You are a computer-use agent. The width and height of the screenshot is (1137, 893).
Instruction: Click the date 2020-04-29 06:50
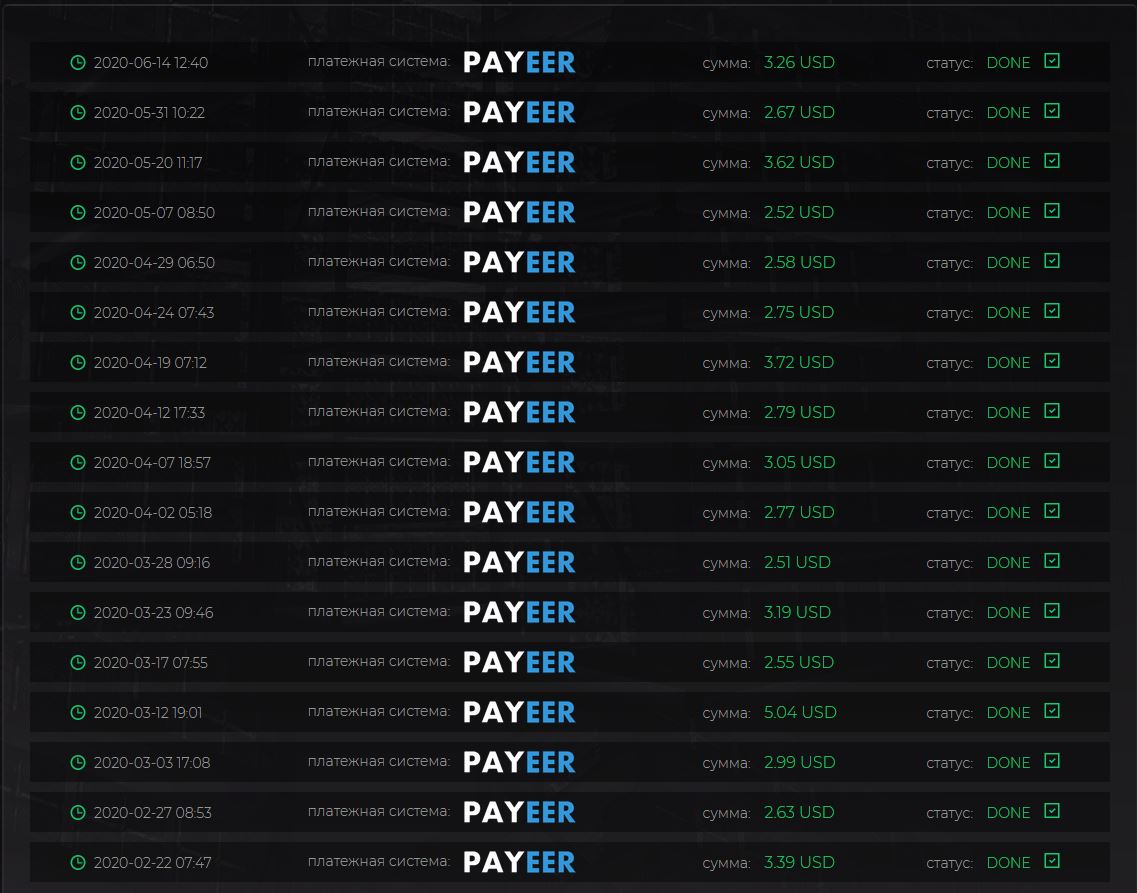154,263
